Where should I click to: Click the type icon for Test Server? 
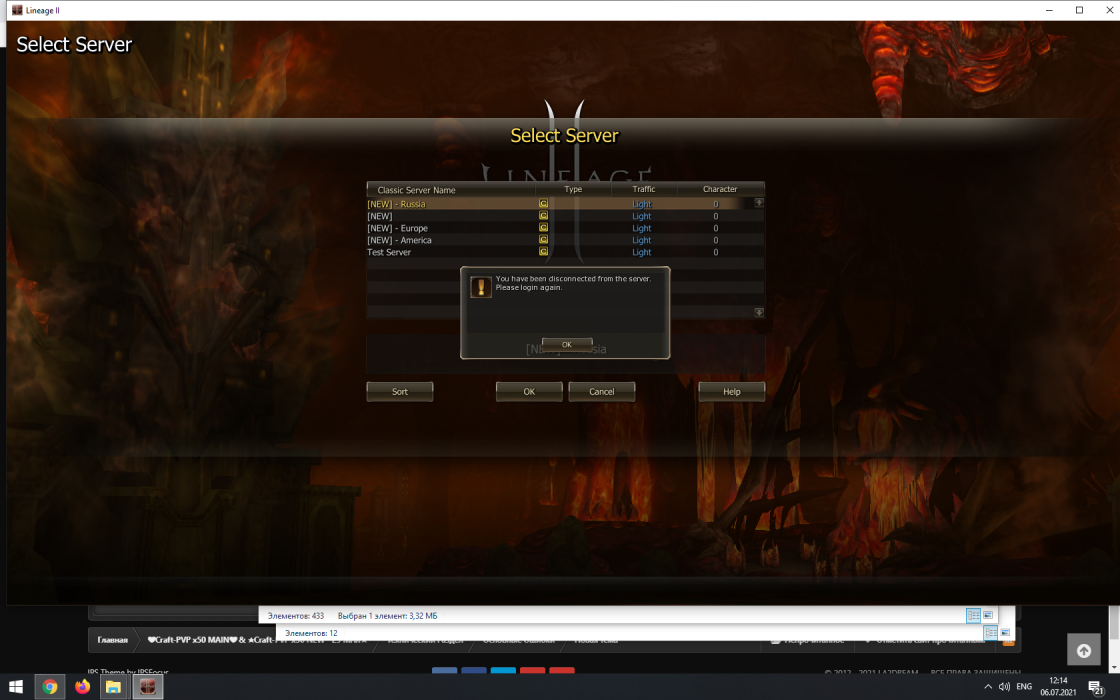pyautogui.click(x=544, y=252)
